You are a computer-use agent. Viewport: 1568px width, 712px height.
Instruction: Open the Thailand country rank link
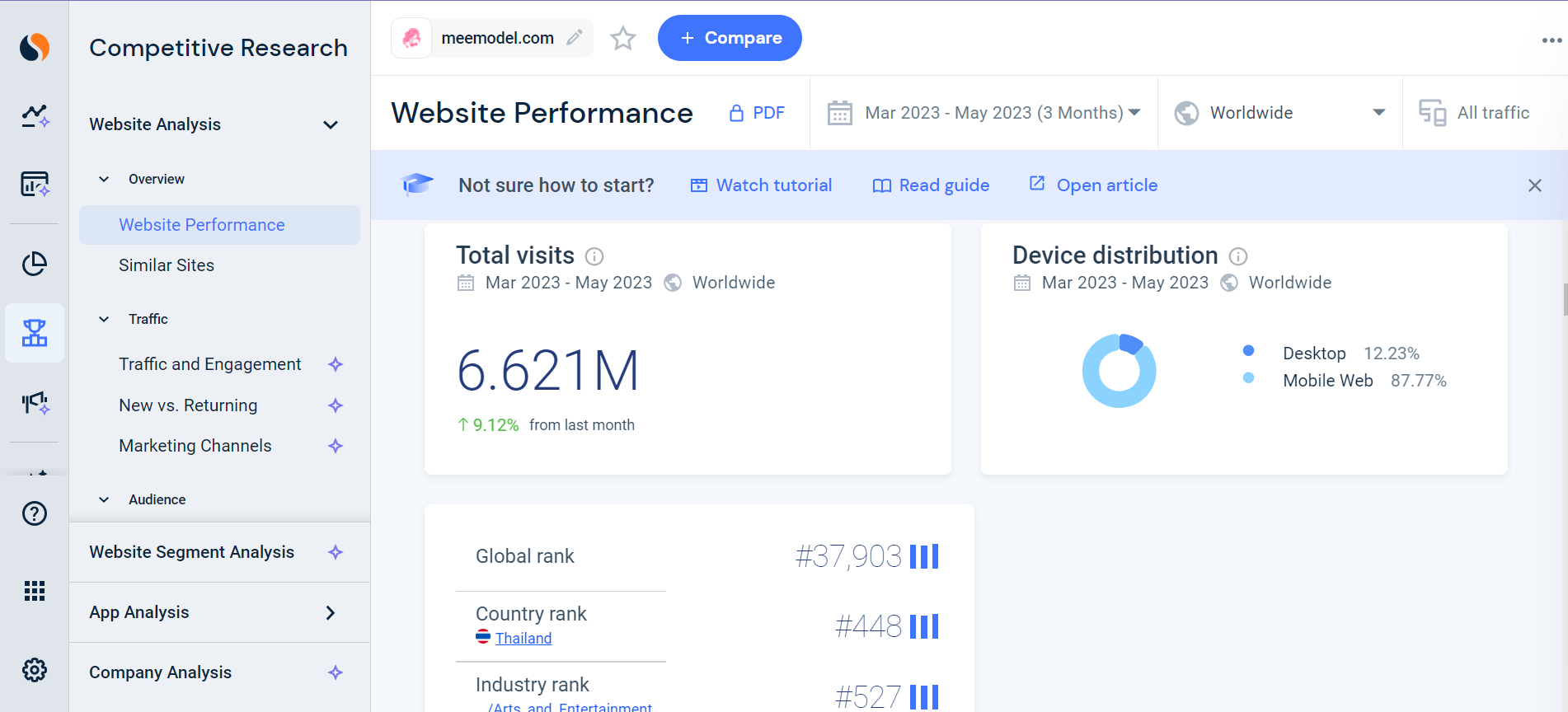click(523, 638)
